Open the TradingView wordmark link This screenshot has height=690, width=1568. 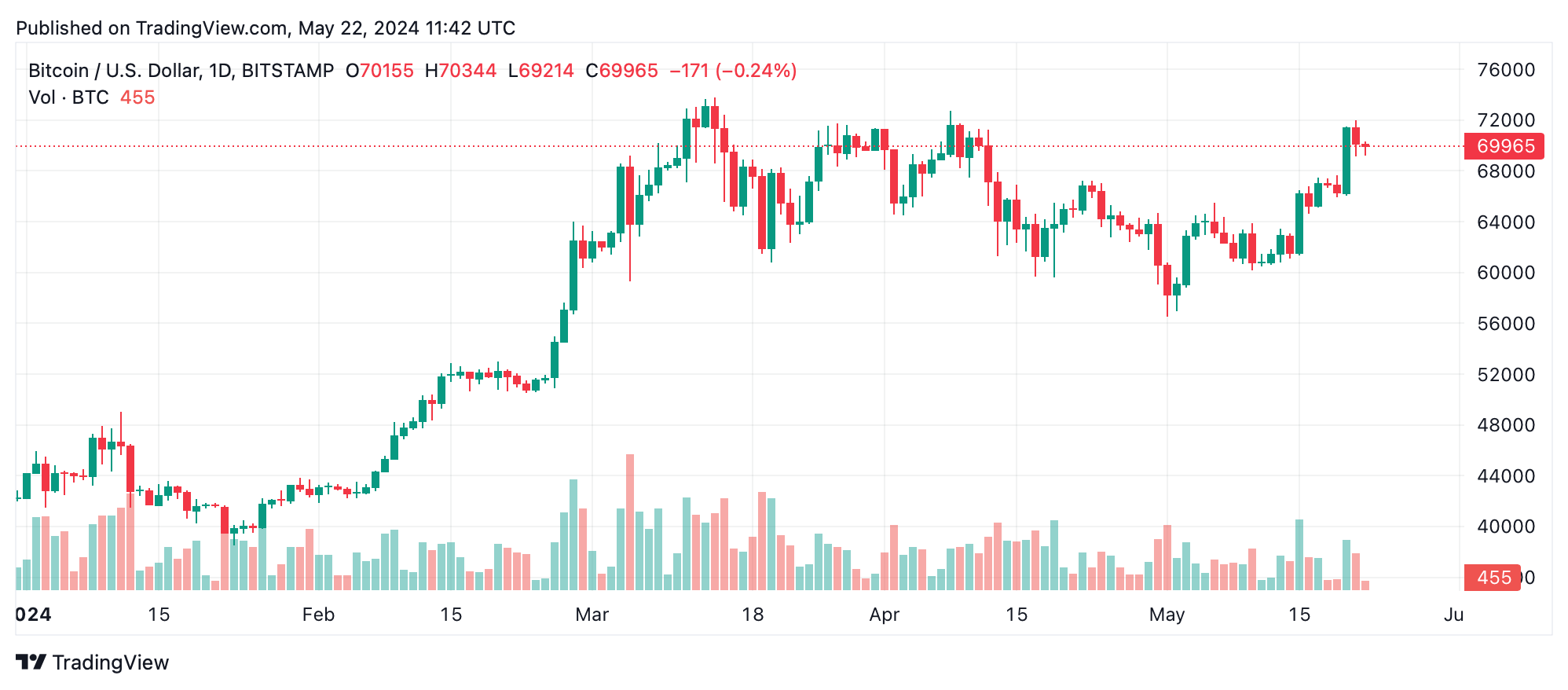111,662
